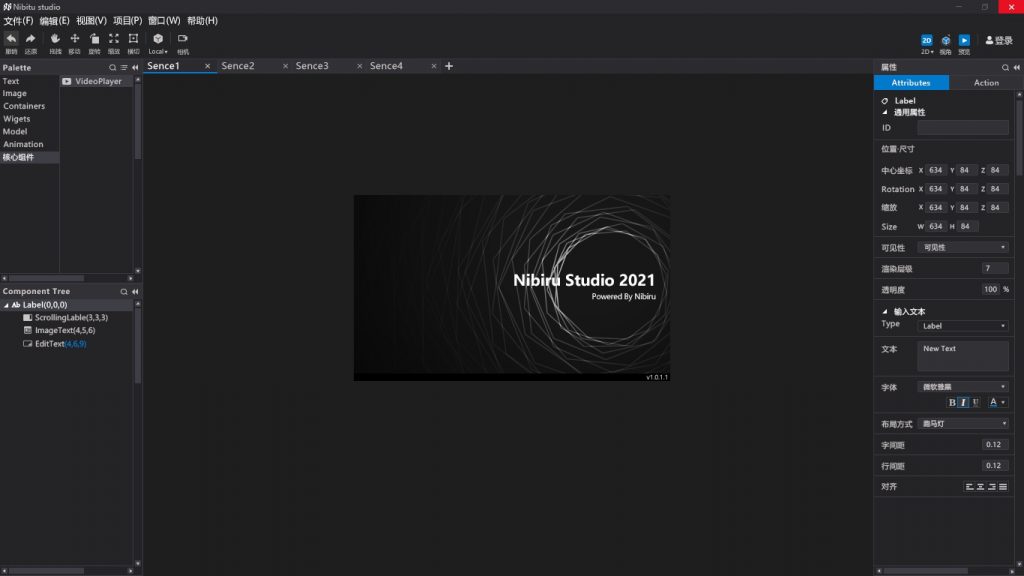Open the font color picker
The height and width of the screenshot is (576, 1024).
[996, 402]
